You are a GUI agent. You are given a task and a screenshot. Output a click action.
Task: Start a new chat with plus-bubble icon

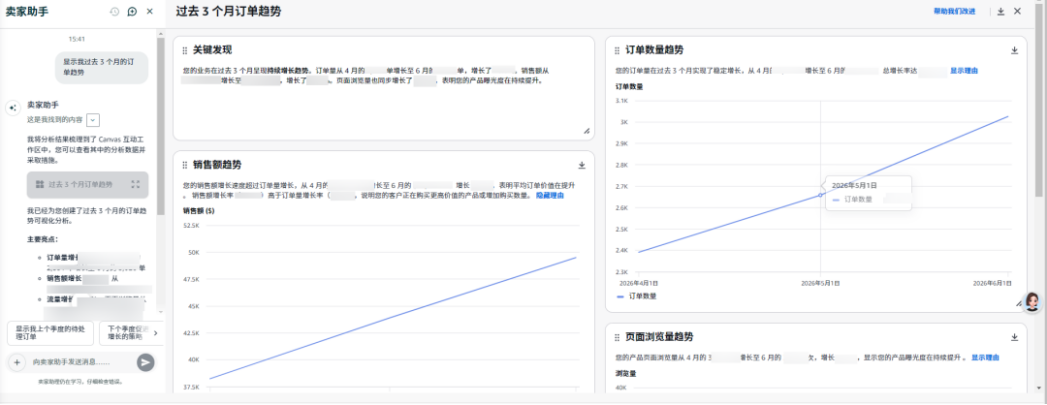tap(132, 11)
